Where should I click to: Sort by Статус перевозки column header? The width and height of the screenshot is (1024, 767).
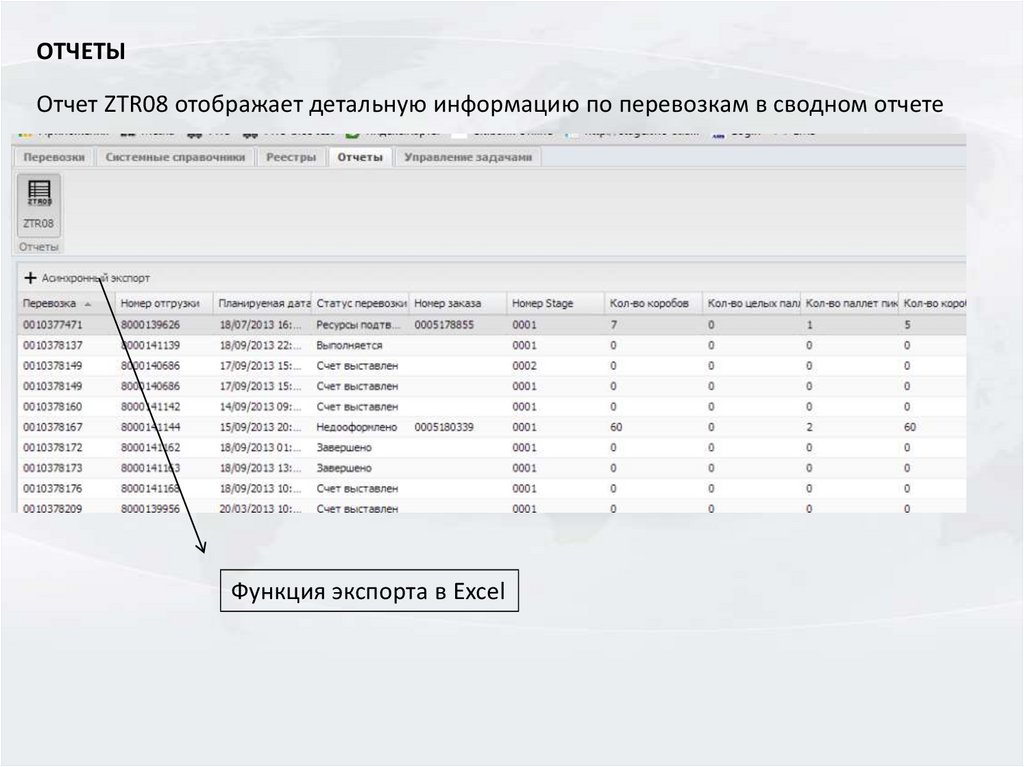click(360, 303)
